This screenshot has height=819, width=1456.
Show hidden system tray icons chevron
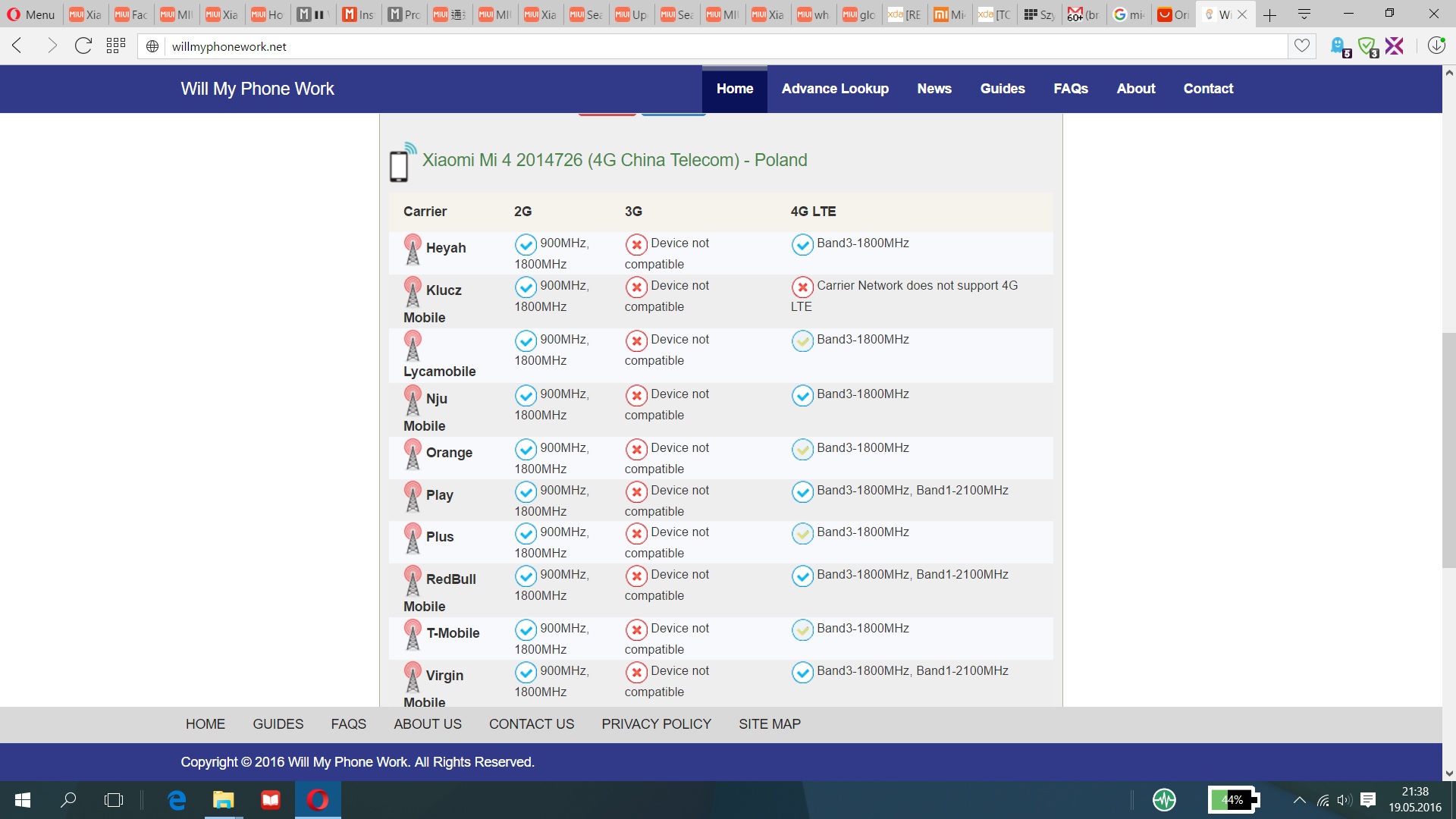[1299, 800]
